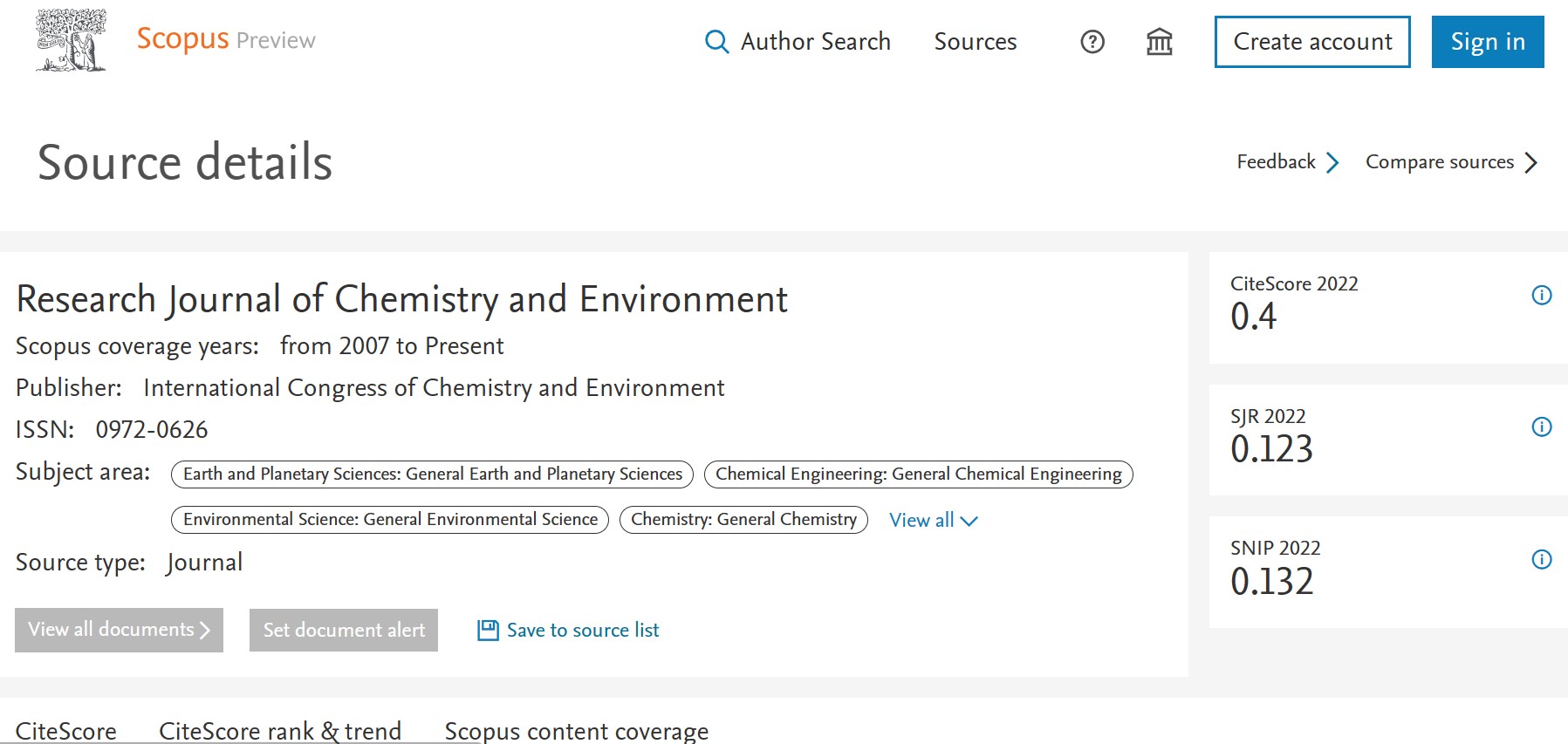
Task: Open the help question mark icon
Action: click(x=1092, y=42)
